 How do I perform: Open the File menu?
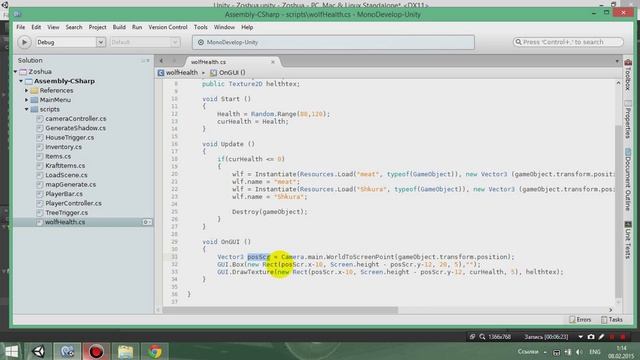[20, 27]
